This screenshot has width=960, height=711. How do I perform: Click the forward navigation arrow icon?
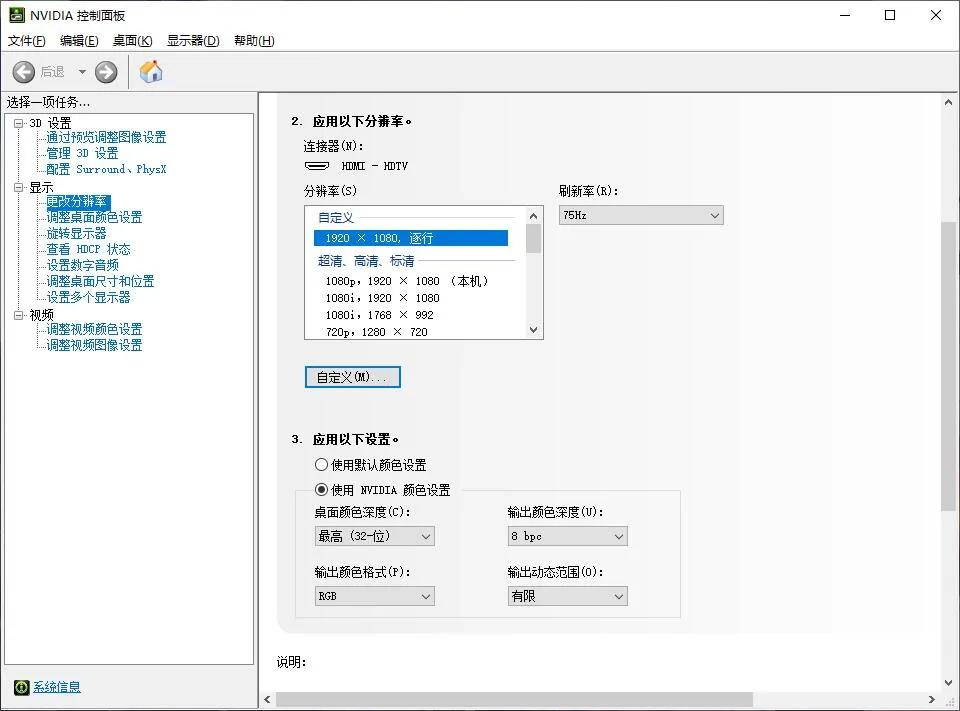tap(105, 71)
